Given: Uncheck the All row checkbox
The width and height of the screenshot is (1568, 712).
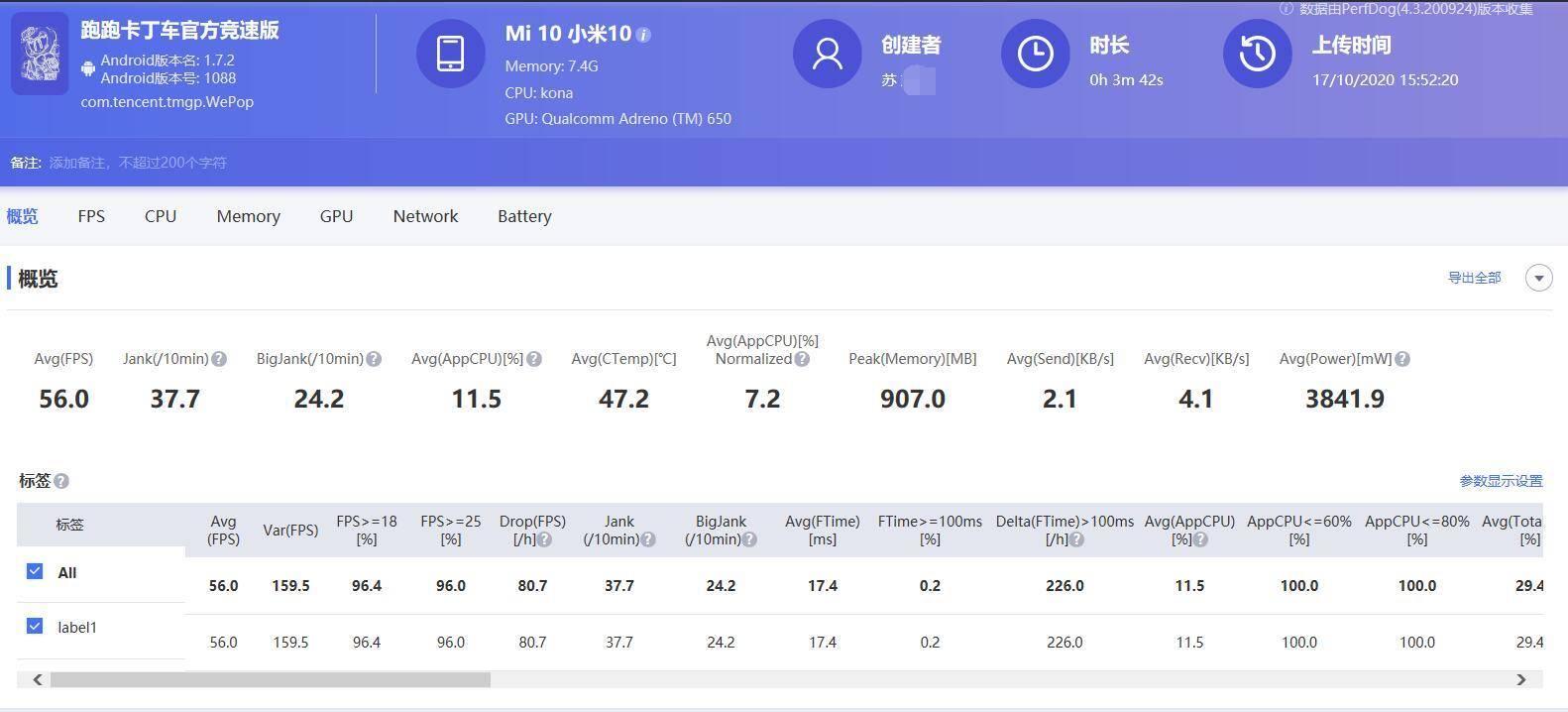Looking at the screenshot, I should point(35,571).
